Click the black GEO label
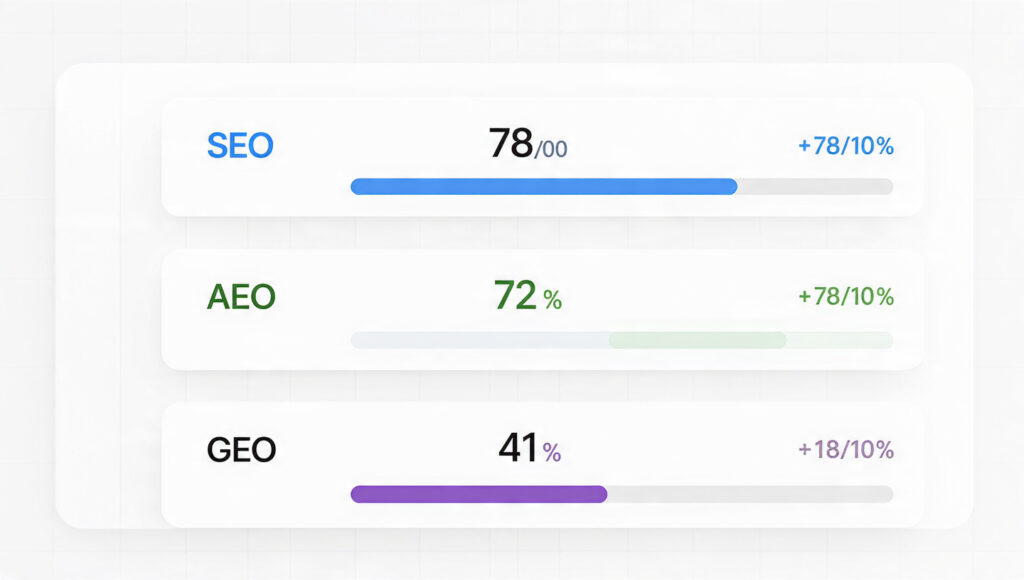This screenshot has height=580, width=1024. click(x=240, y=450)
